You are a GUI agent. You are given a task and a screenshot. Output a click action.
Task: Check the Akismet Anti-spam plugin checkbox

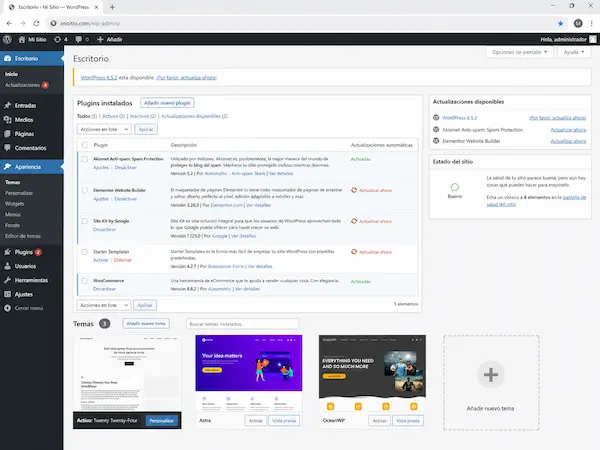(85, 159)
